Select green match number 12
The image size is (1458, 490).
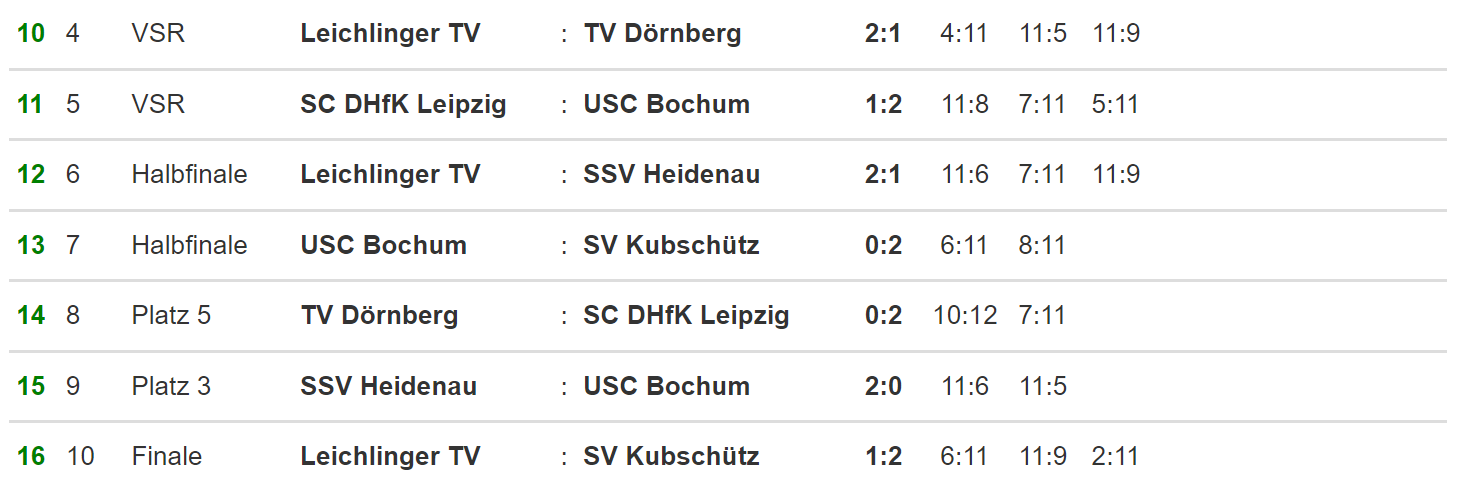[31, 174]
